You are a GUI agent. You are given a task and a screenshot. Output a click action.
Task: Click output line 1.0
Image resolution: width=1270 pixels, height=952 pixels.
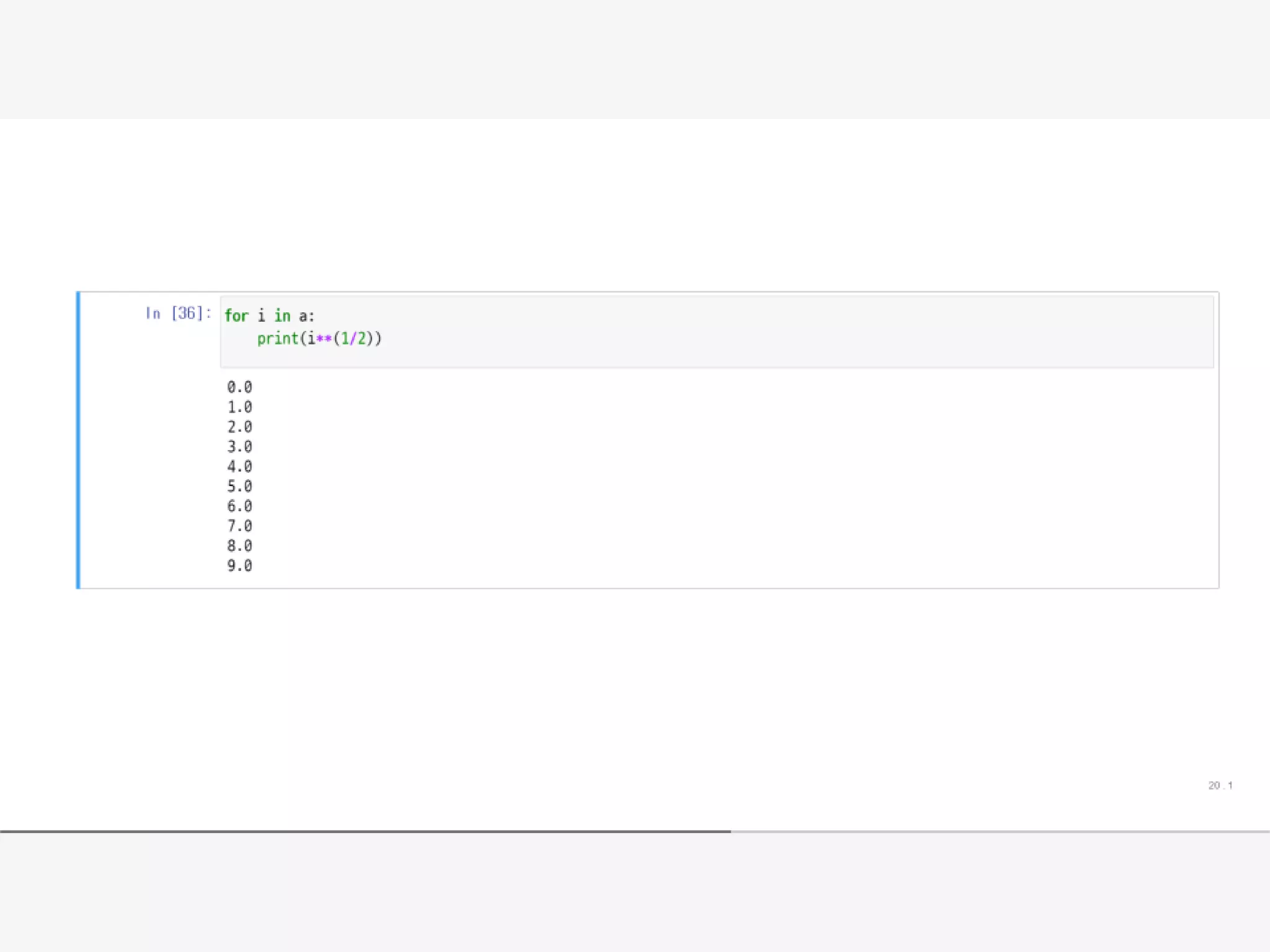239,407
